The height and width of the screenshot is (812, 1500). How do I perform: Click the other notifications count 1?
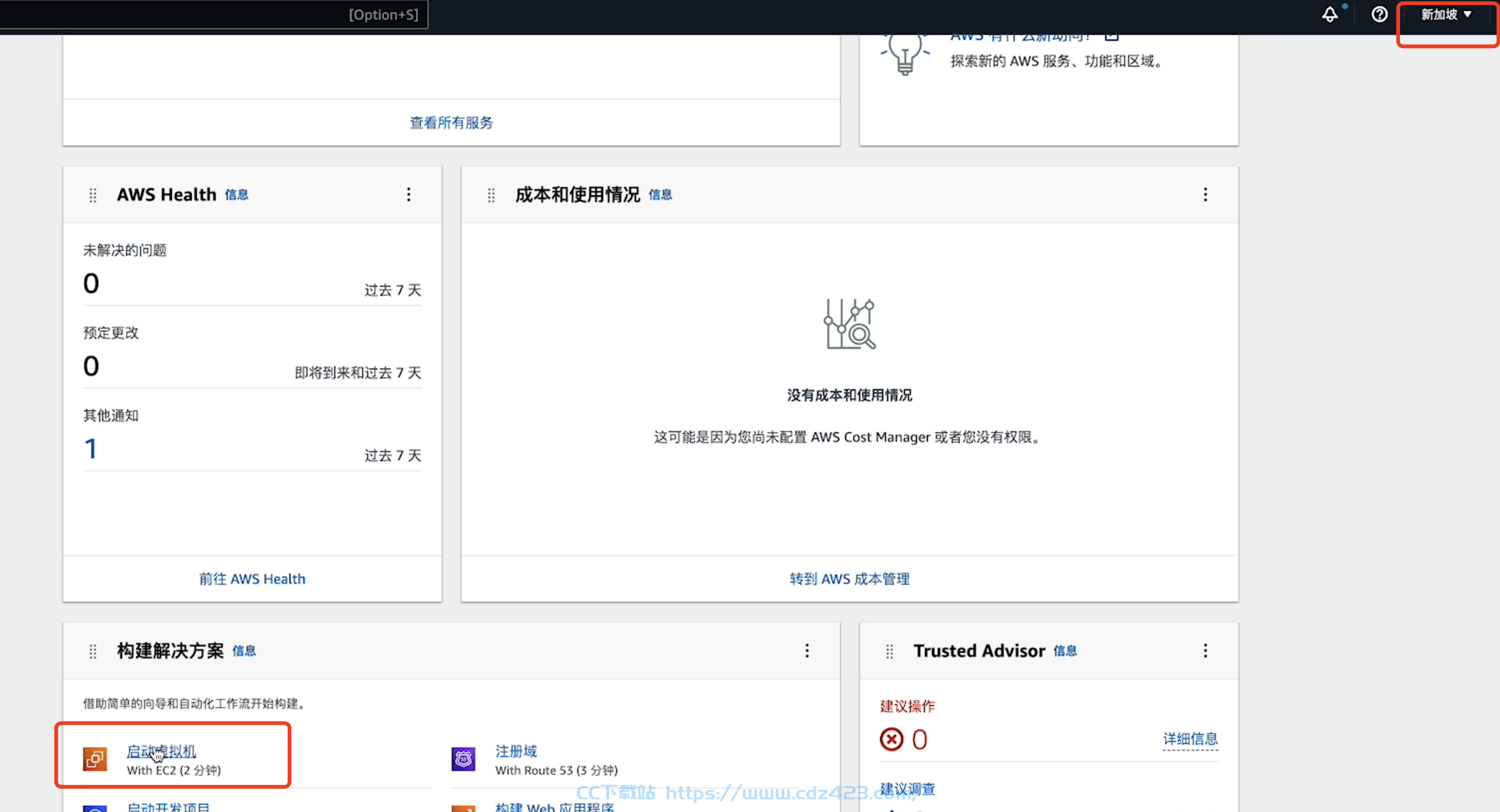[x=91, y=448]
